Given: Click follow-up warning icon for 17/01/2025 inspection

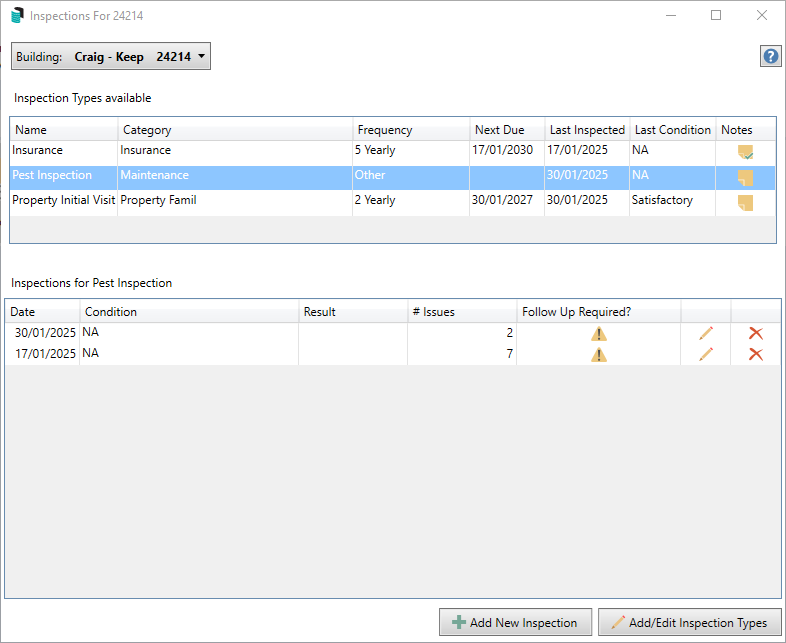Looking at the screenshot, I should [599, 354].
